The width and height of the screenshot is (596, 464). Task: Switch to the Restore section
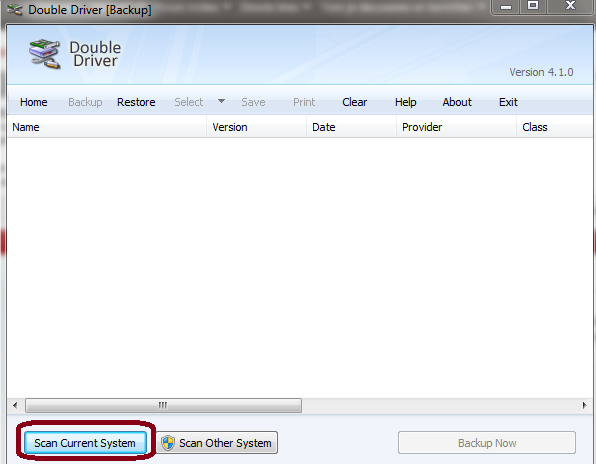tap(136, 102)
